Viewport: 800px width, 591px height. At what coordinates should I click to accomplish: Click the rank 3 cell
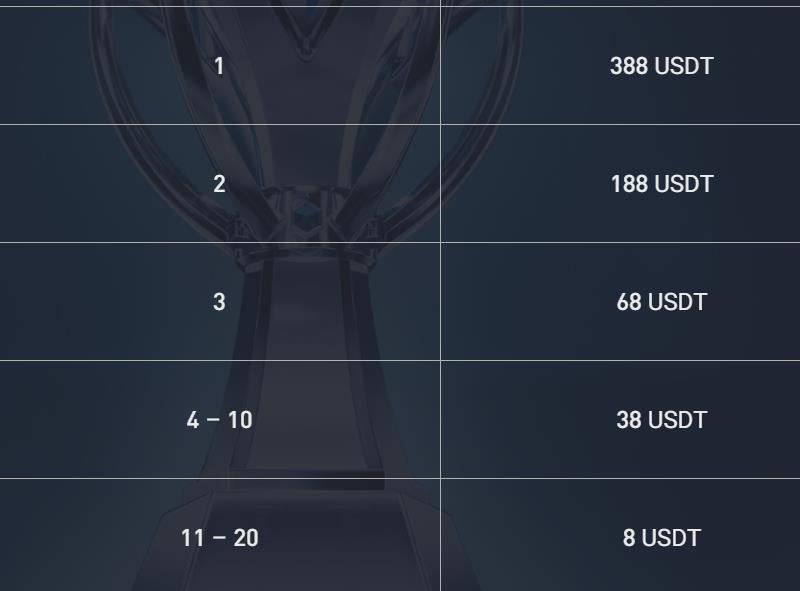[x=219, y=302]
